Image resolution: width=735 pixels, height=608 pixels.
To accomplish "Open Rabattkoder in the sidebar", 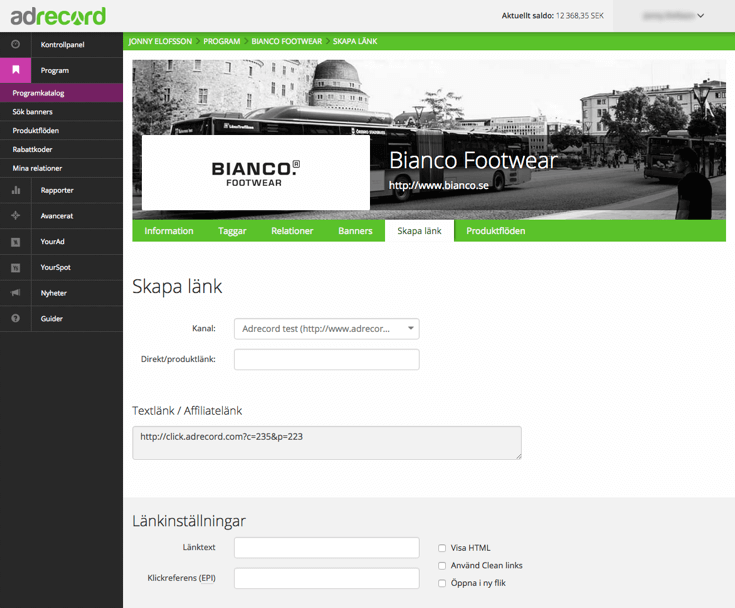I will click(61, 149).
